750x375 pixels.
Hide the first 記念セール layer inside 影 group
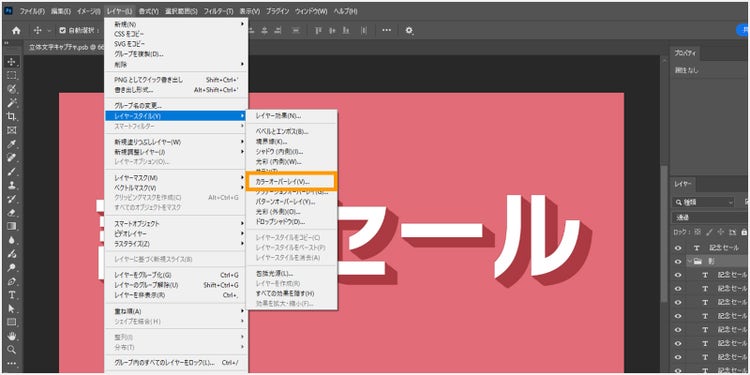tap(678, 275)
